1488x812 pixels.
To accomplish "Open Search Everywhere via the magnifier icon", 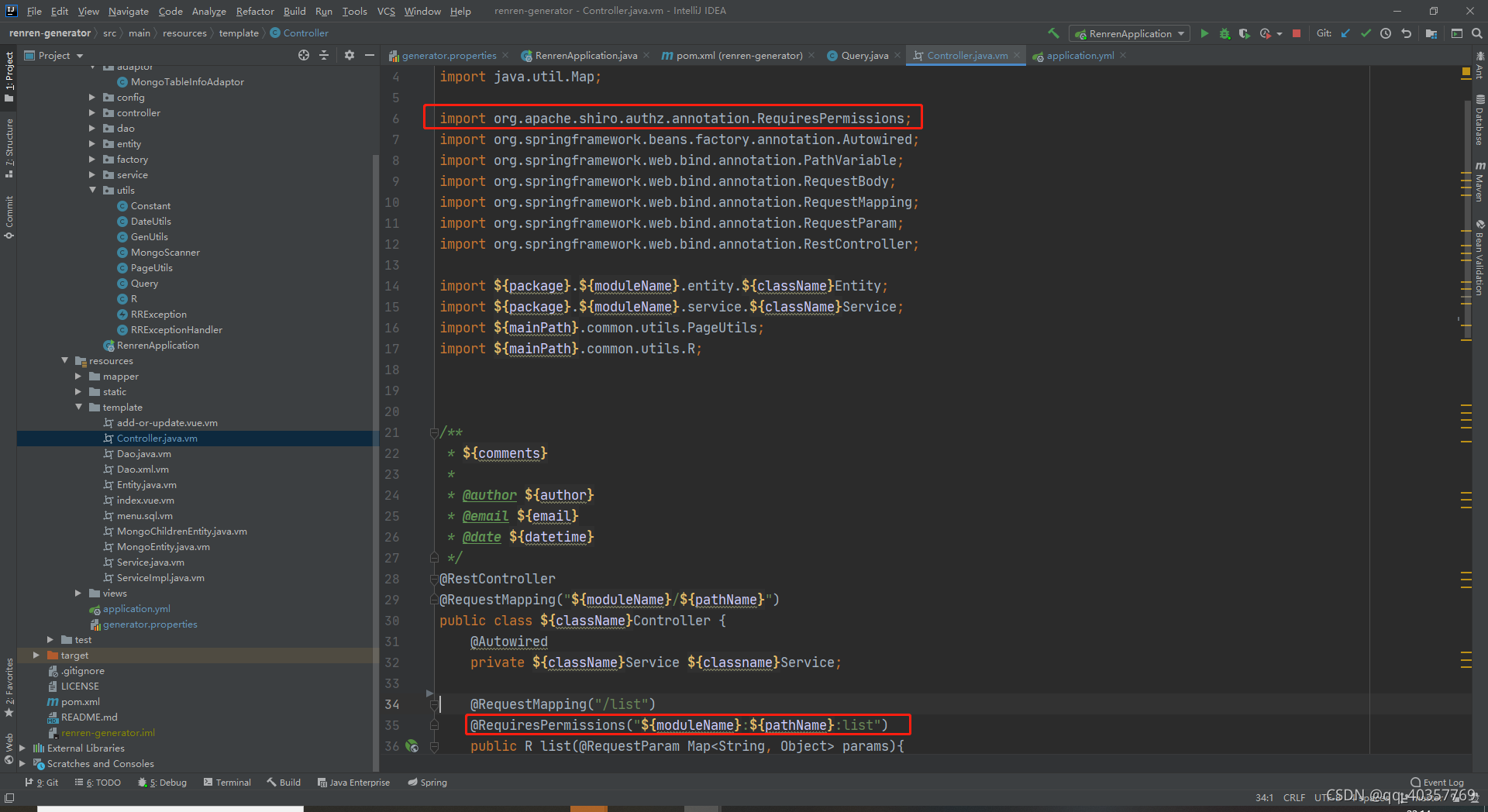I will (1477, 33).
